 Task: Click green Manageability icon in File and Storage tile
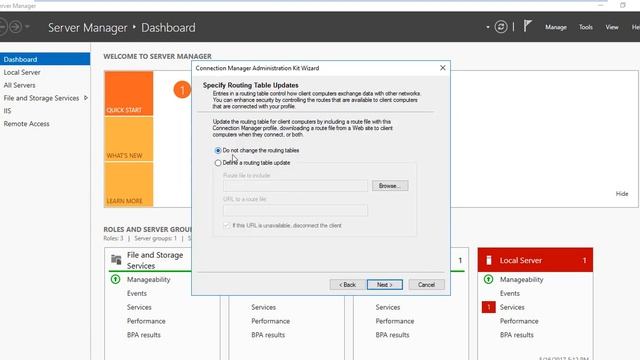(116, 280)
